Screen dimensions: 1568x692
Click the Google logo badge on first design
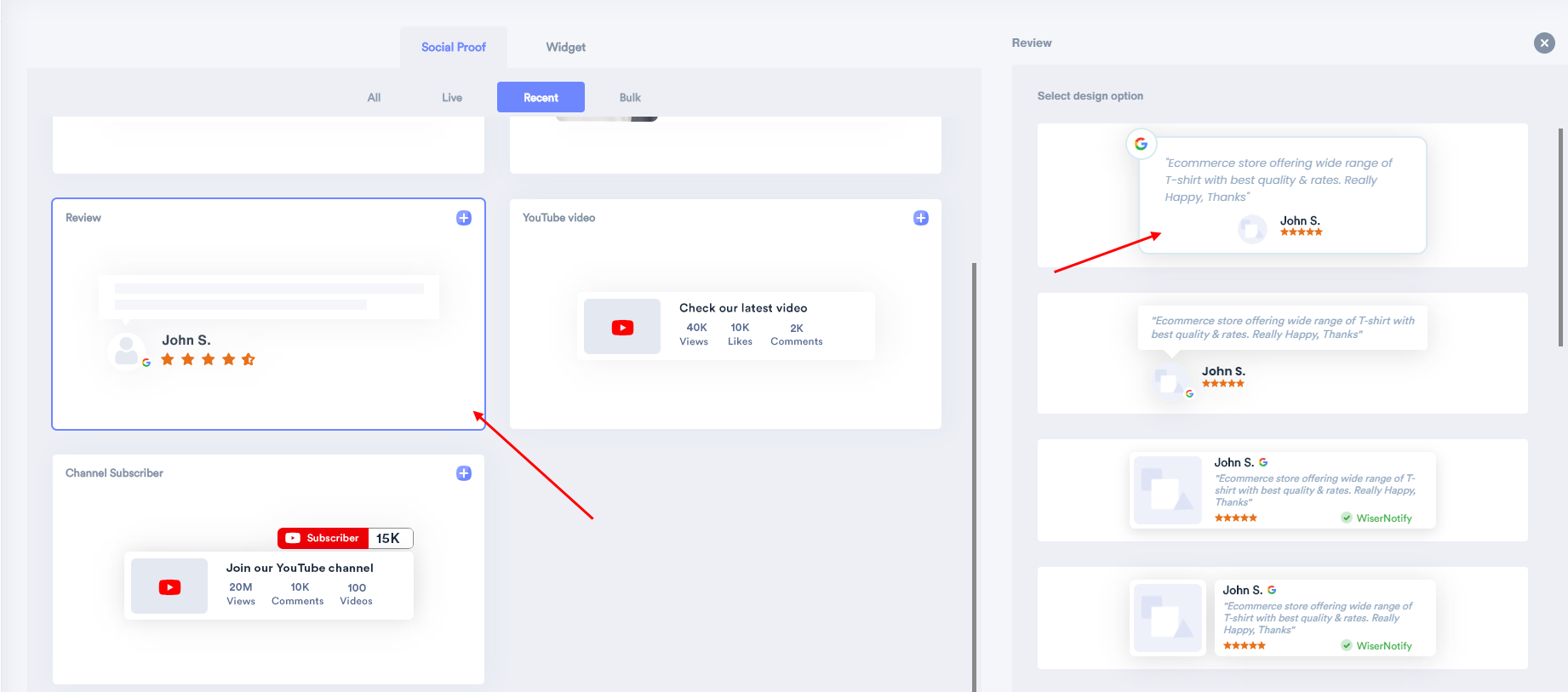tap(1141, 144)
